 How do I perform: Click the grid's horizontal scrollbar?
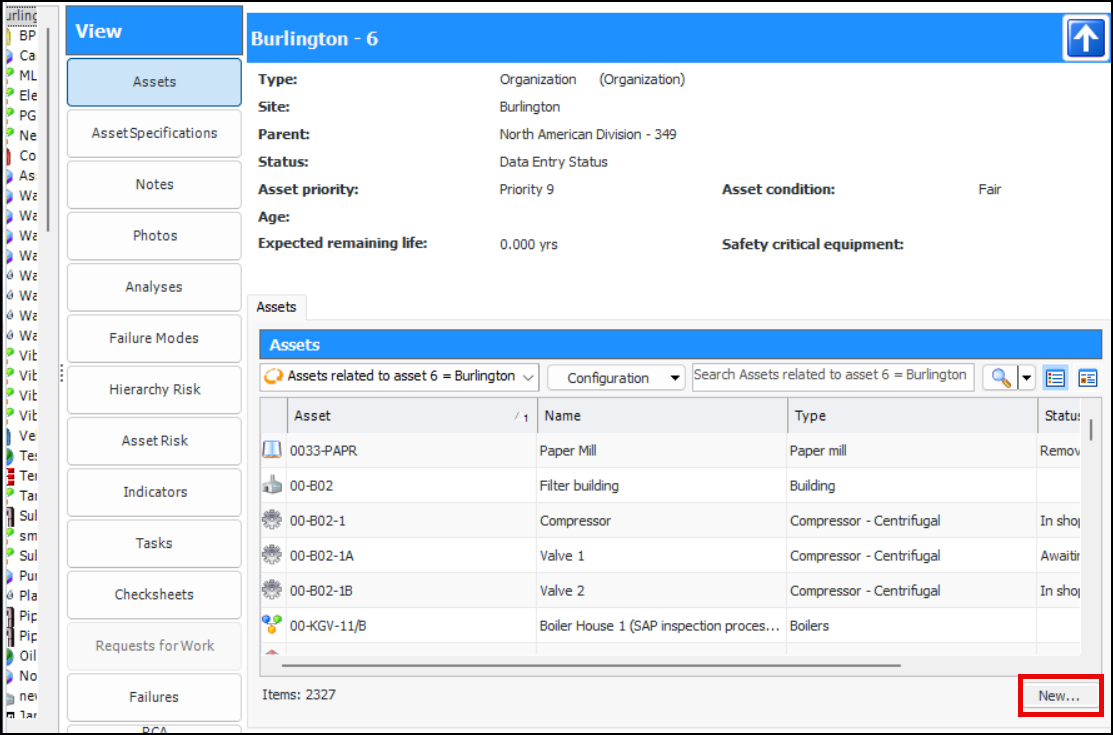click(x=592, y=664)
